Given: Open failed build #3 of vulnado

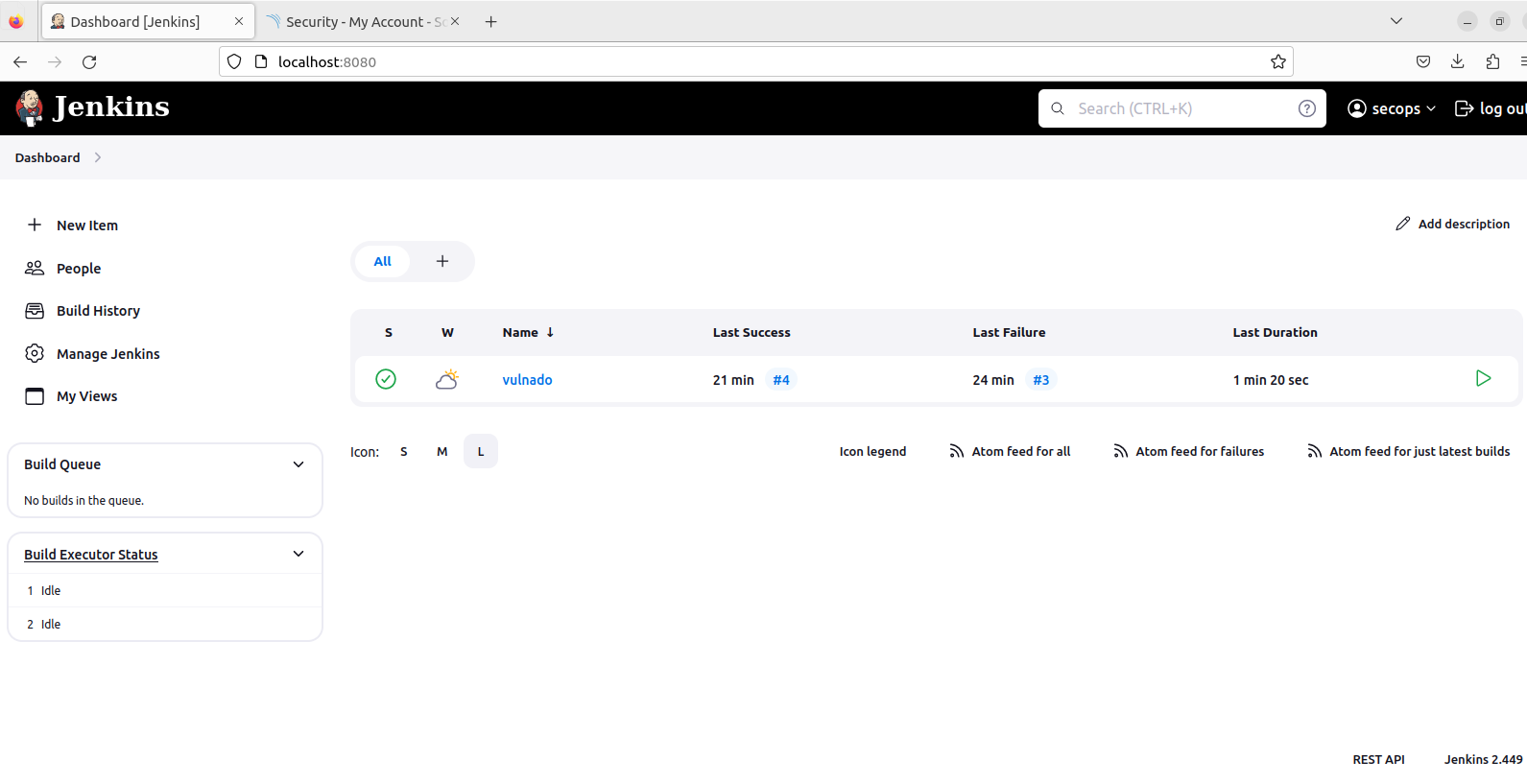Looking at the screenshot, I should (1041, 380).
